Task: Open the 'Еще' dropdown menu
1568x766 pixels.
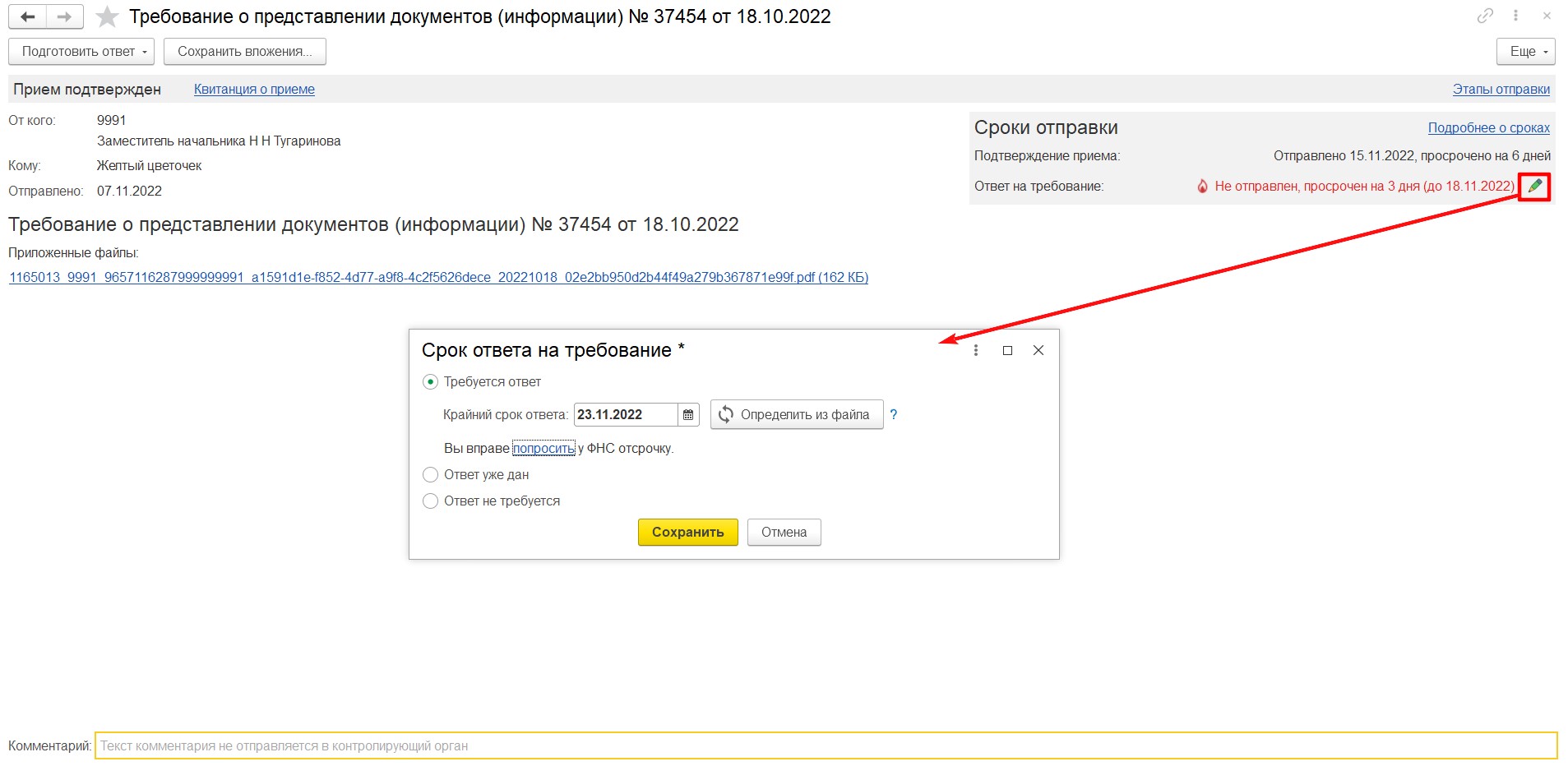Action: (x=1526, y=51)
